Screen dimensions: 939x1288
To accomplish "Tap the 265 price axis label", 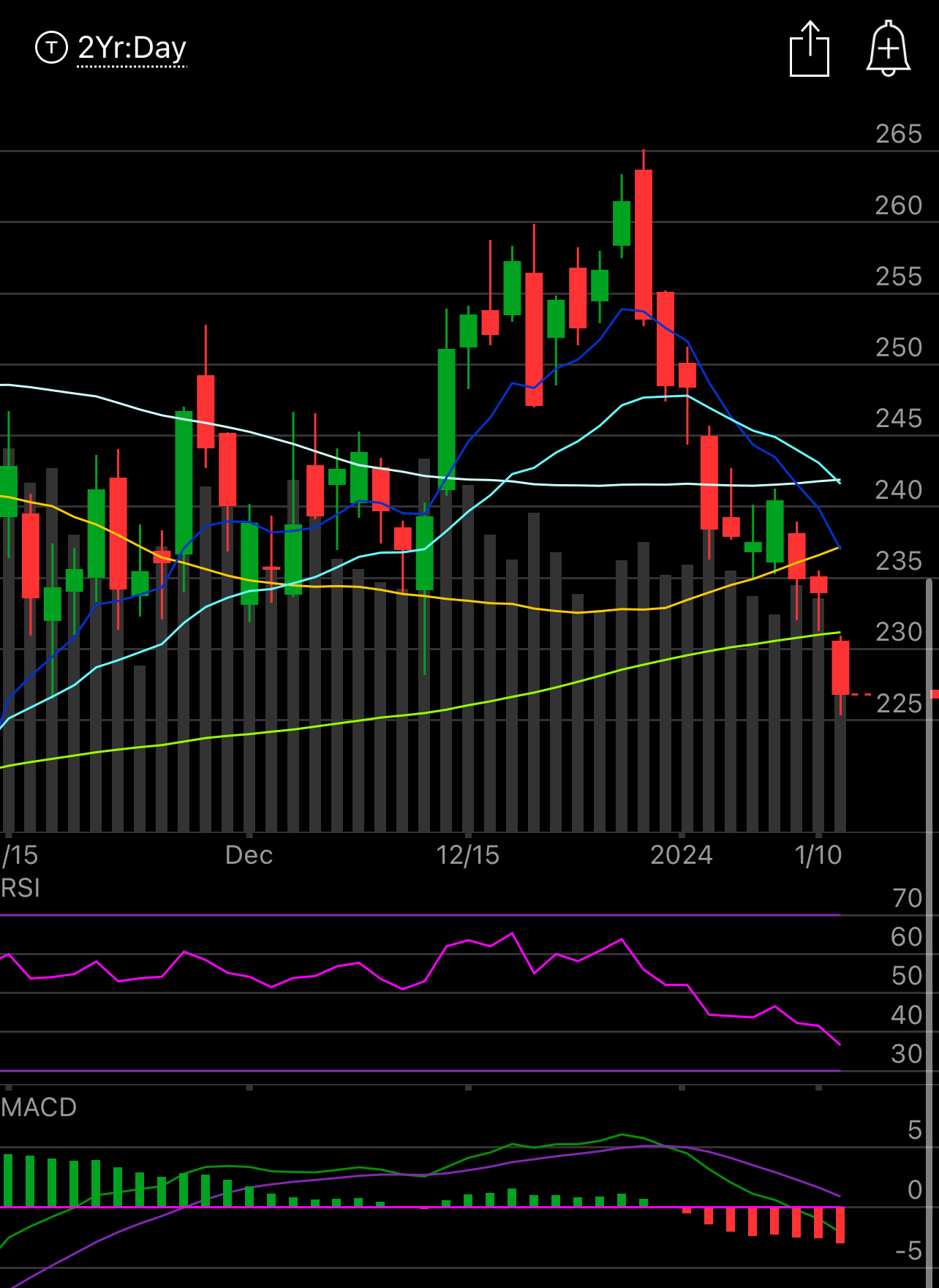I will pos(899,134).
